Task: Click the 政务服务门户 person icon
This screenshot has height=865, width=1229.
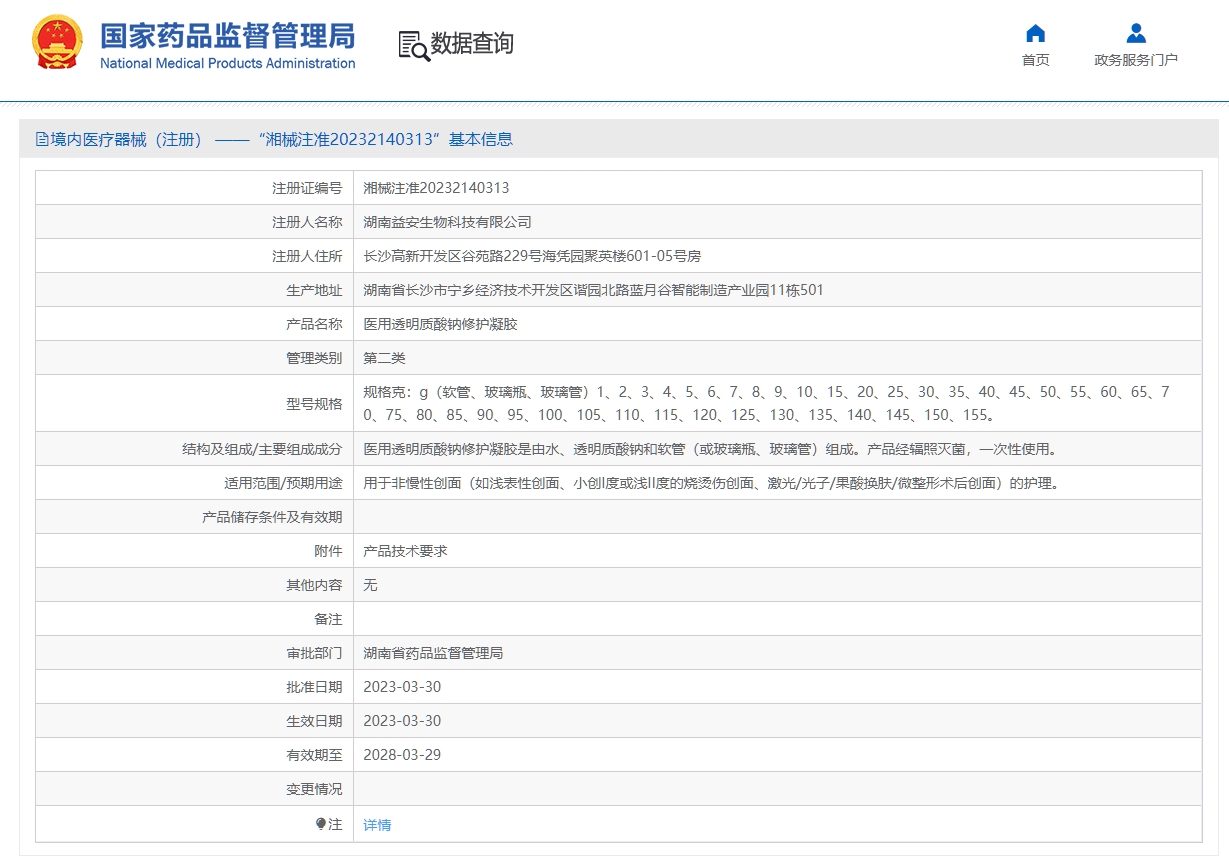Action: pyautogui.click(x=1135, y=33)
